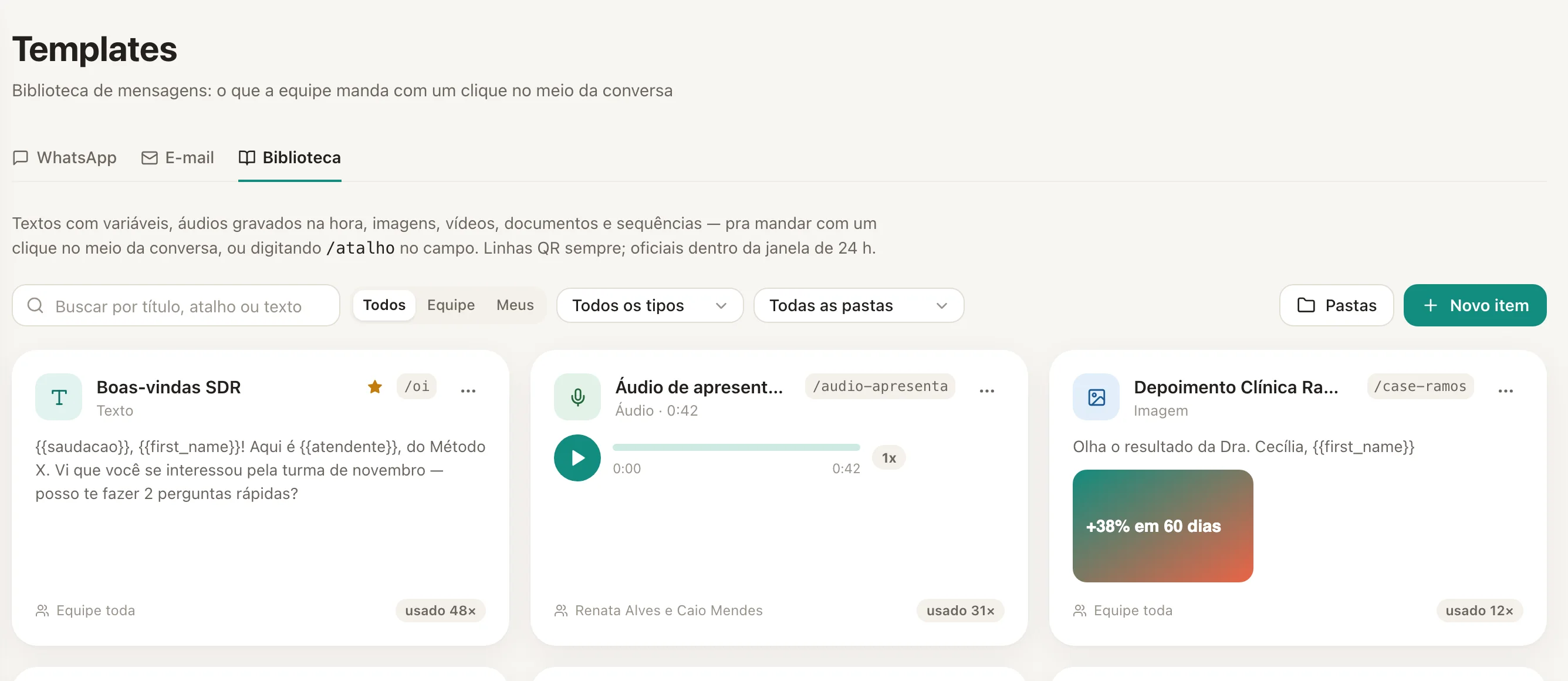1568x681 pixels.
Task: Click the /case-ramos shortcut badge
Action: tap(1420, 386)
